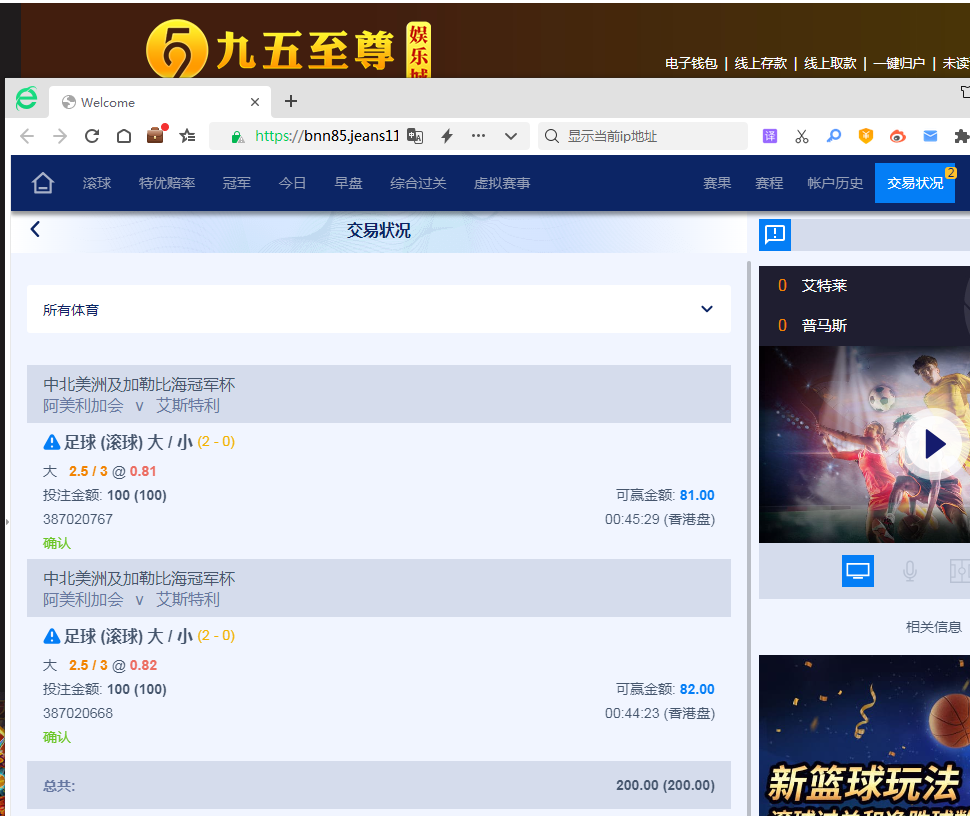Click the 艾特莱 team name in scoreboard
Screen dimensions: 970x816
coord(824,285)
